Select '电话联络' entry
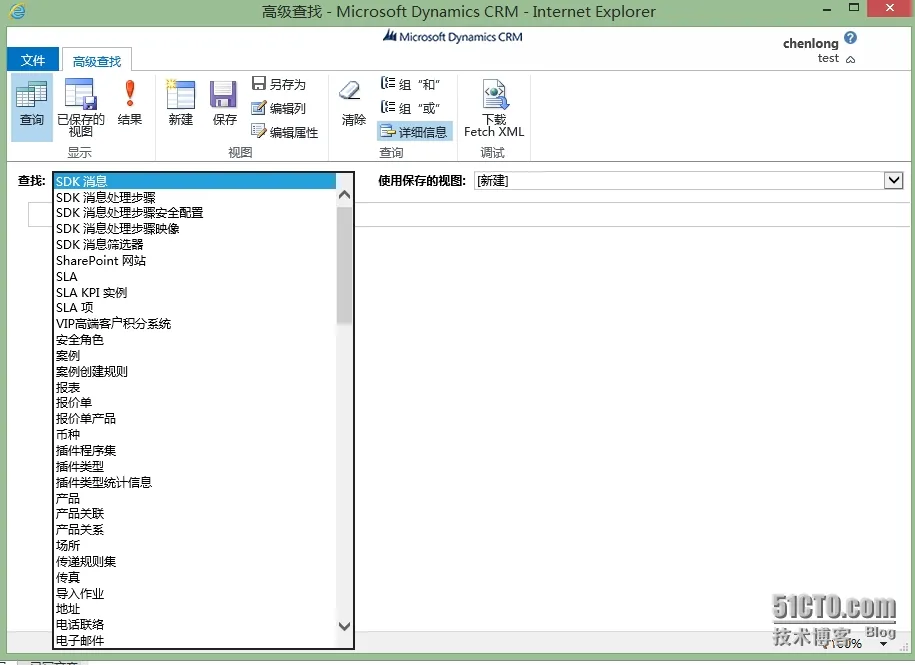 click(195, 624)
